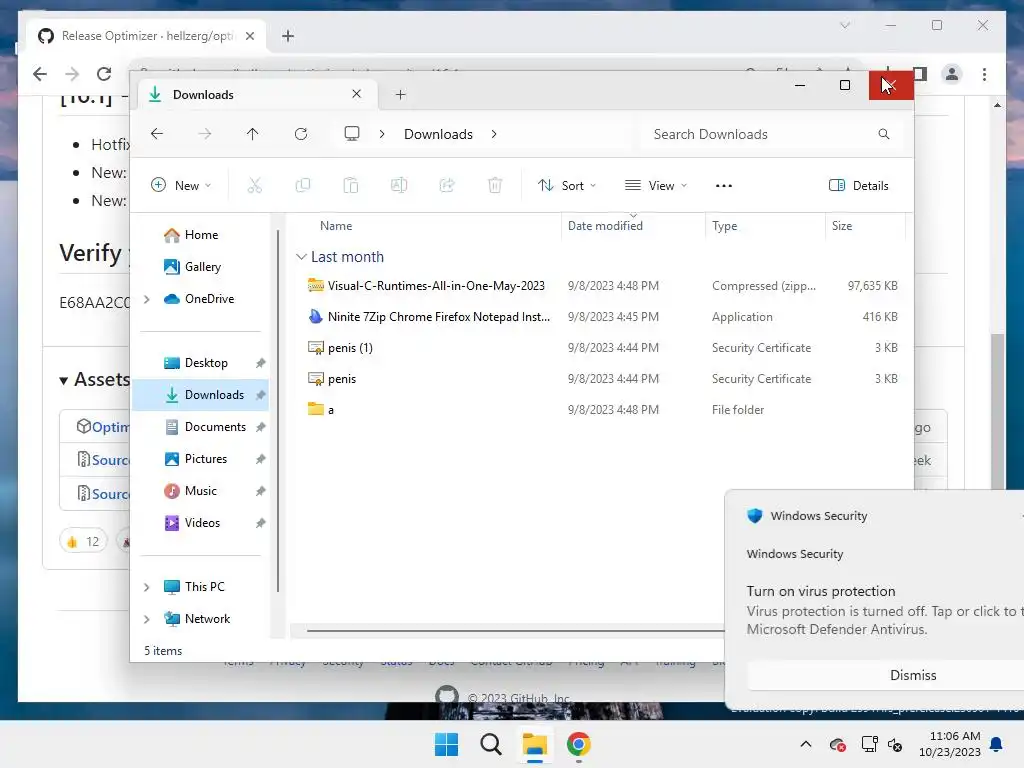
Task: Select Documents in navigation pane
Action: click(201, 426)
